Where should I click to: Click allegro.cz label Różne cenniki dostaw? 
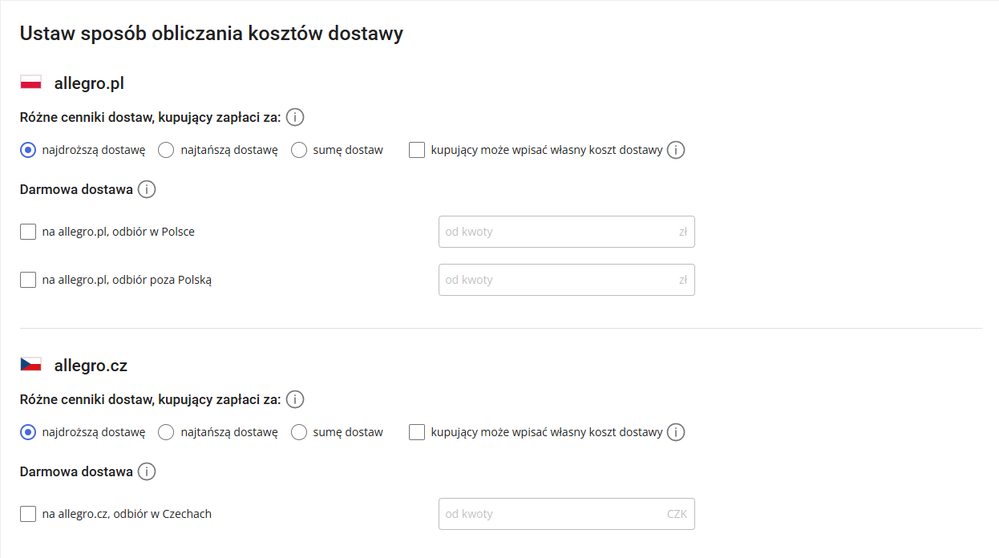pyautogui.click(x=150, y=399)
